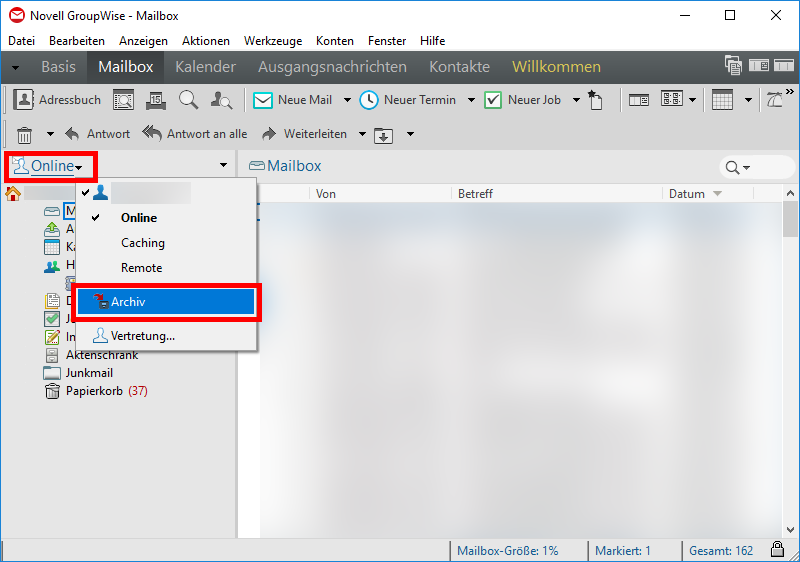Click the message list scroll-down arrow
This screenshot has height=562, width=800.
[x=790, y=530]
